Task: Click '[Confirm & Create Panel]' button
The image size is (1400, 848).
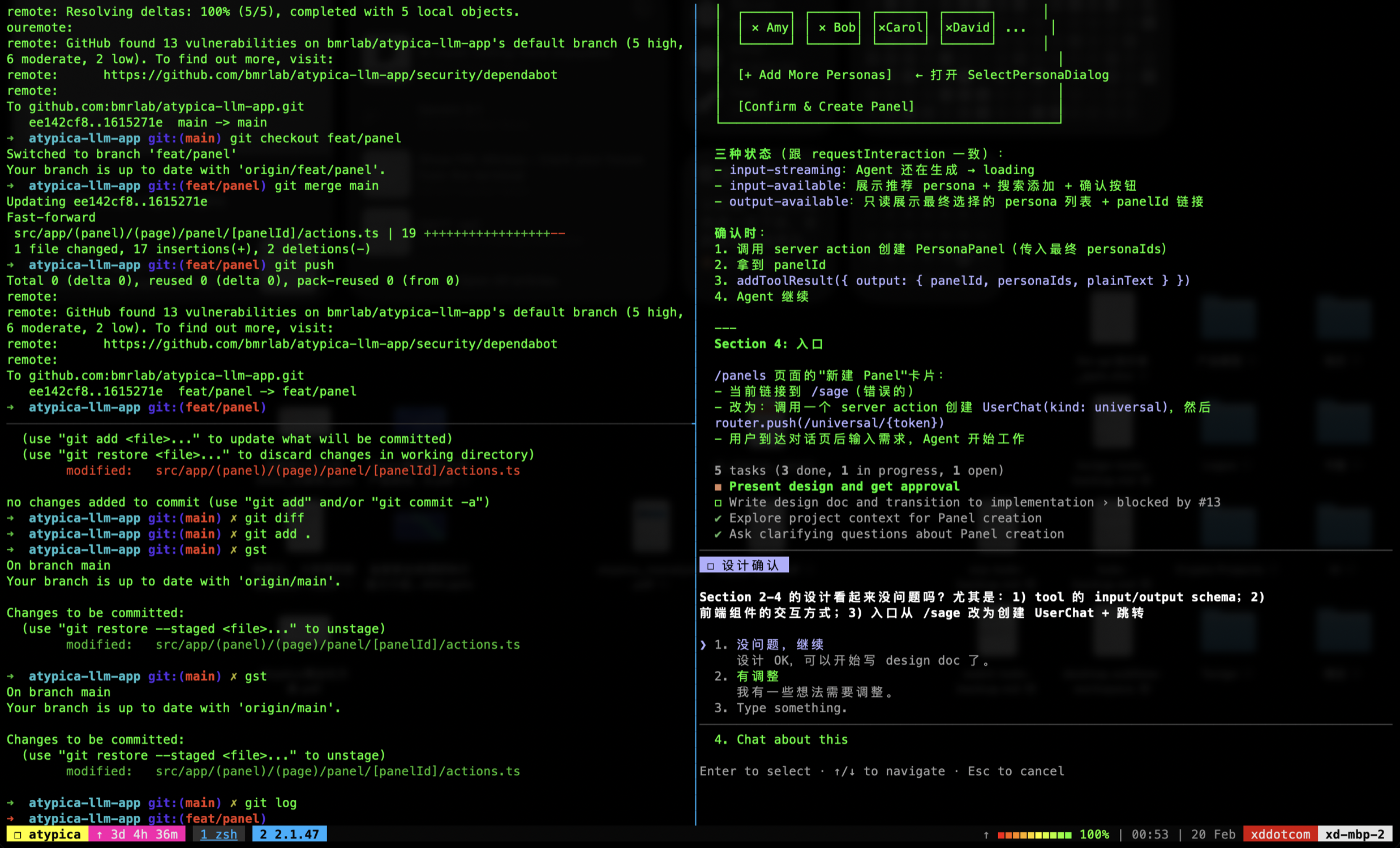Action: (826, 106)
